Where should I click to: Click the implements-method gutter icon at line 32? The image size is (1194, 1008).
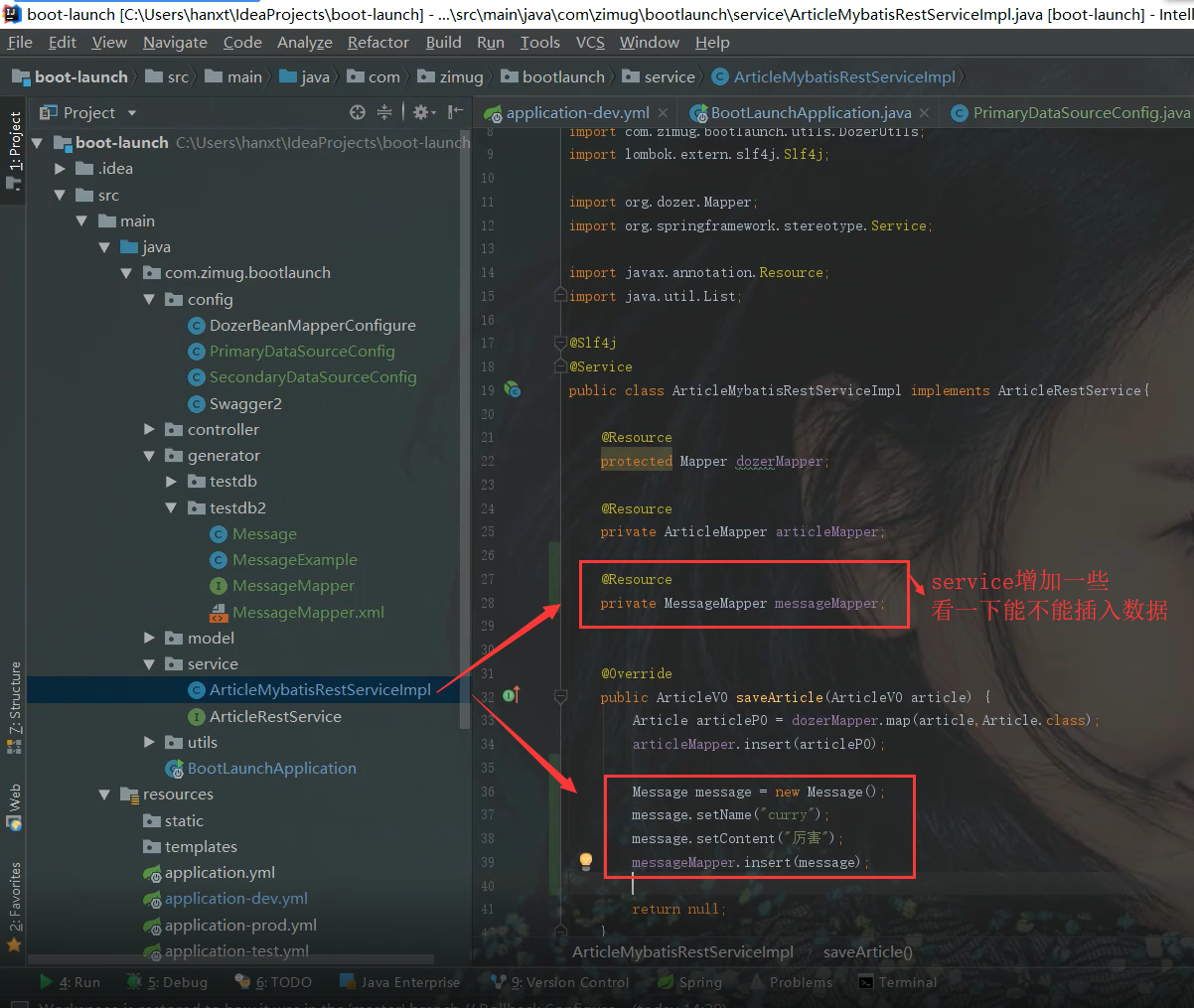512,696
